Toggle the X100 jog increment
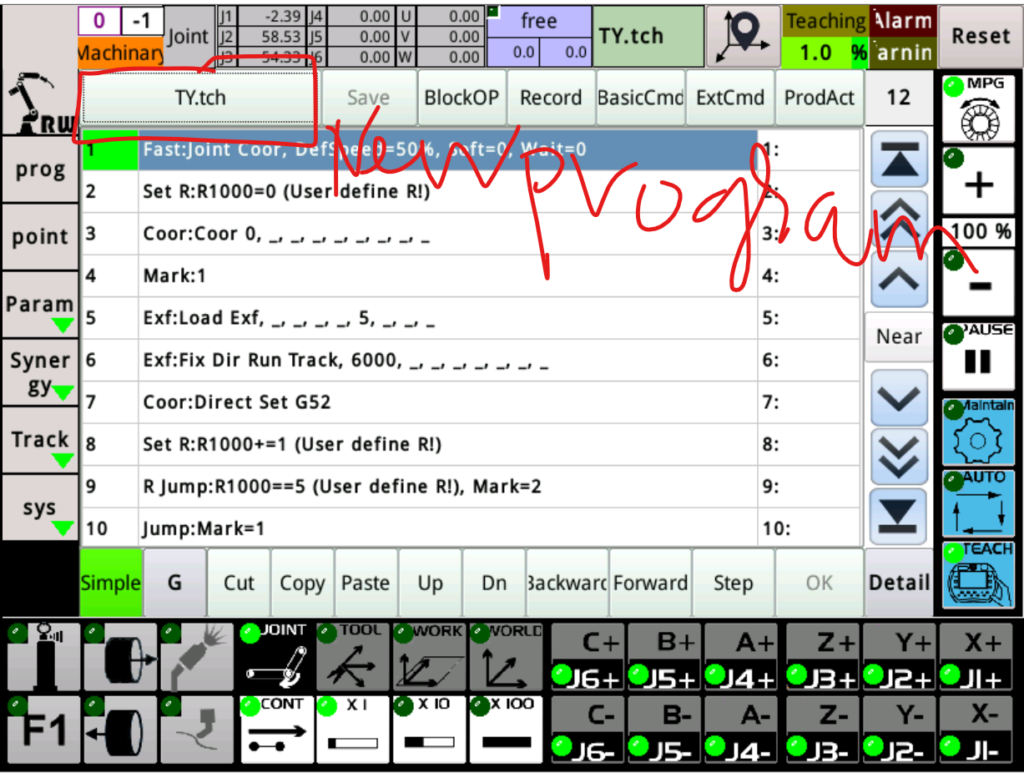Image resolution: width=1024 pixels, height=773 pixels. click(506, 729)
